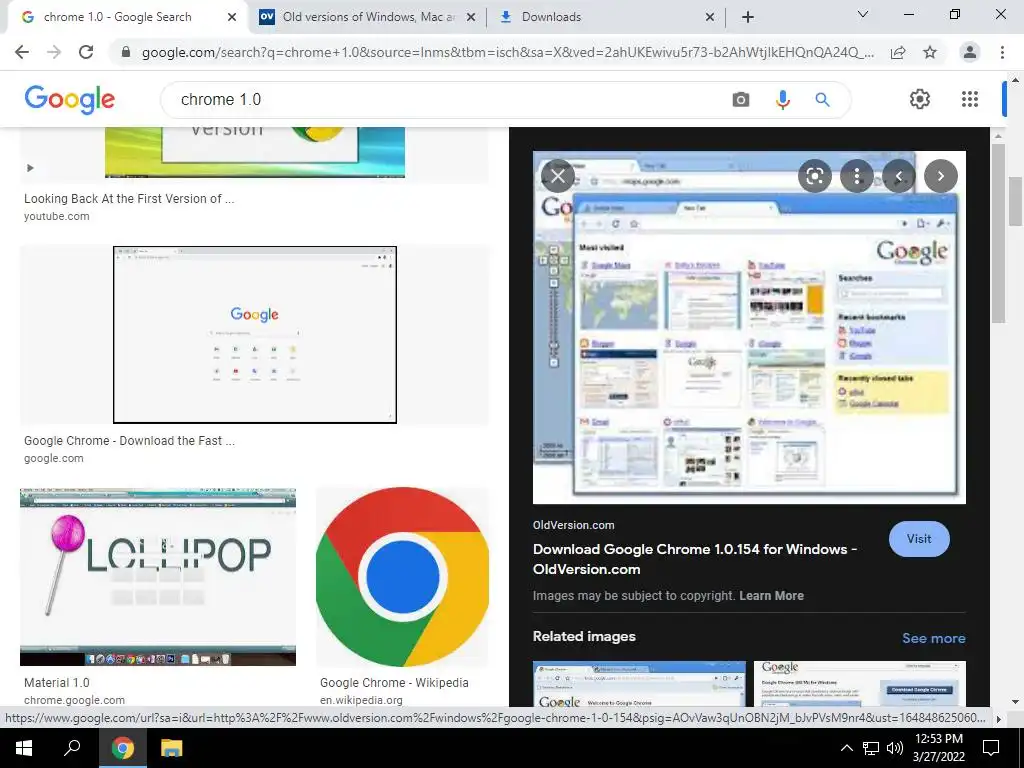Open the taskbar clock and date

[x=938, y=748]
